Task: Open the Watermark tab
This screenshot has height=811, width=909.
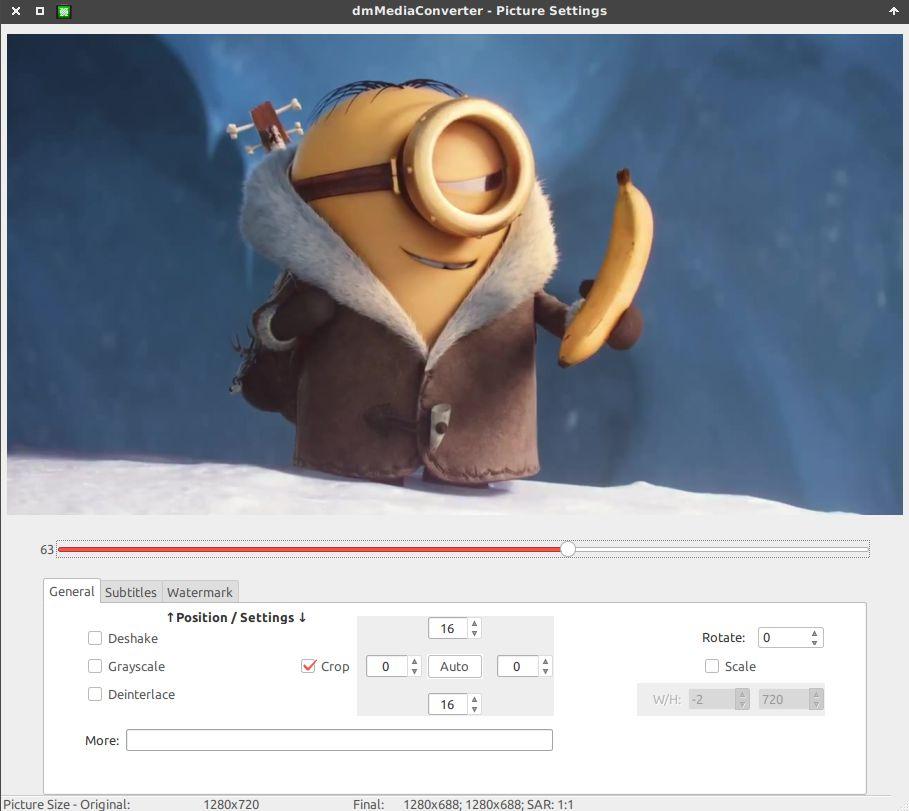Action: pyautogui.click(x=199, y=592)
